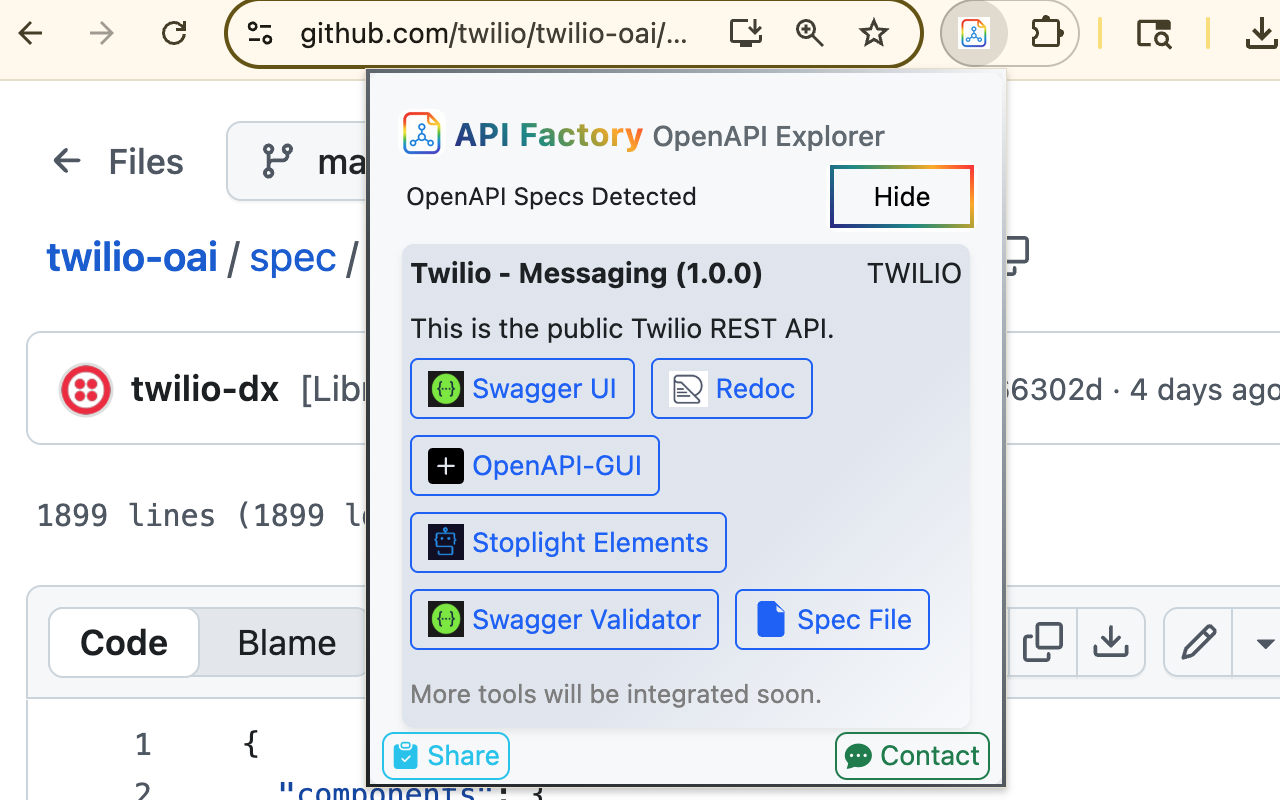This screenshot has width=1280, height=800.
Task: Open Stoplight Elements viewer
Action: point(568,543)
